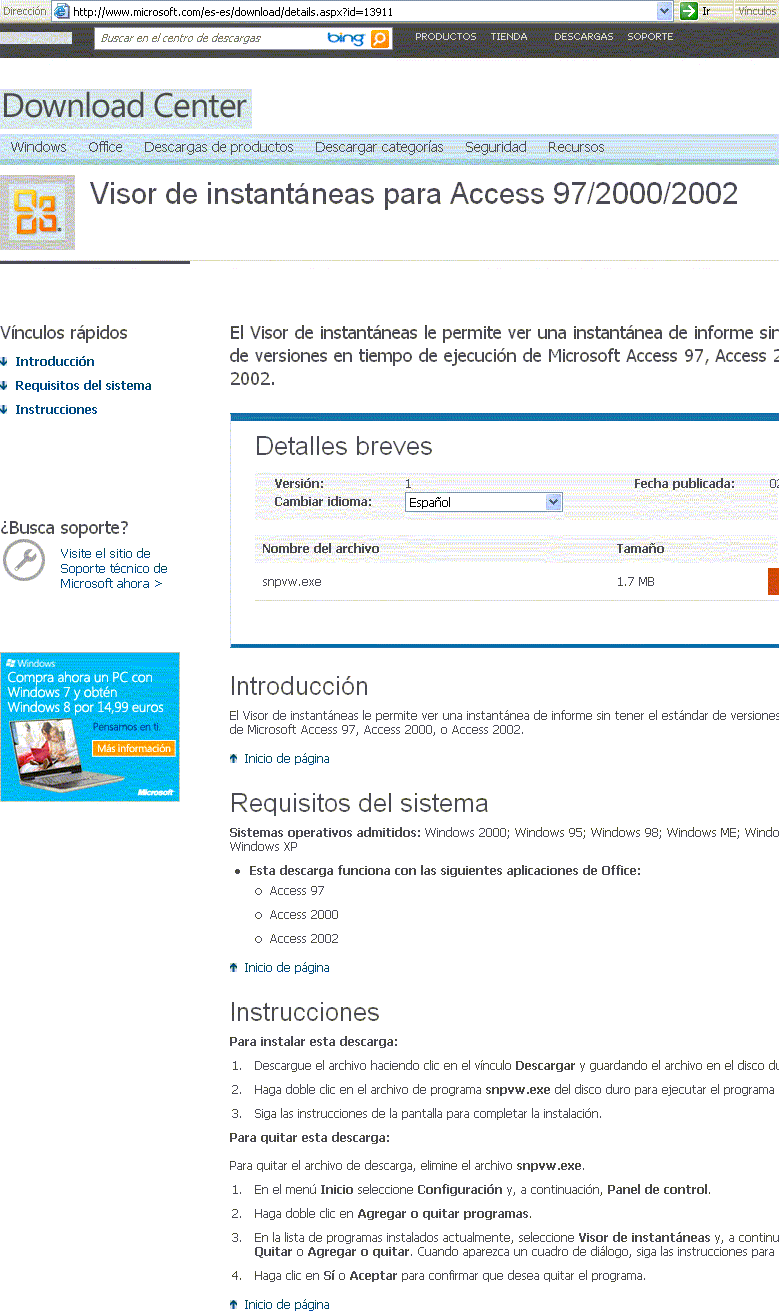Click the Bing search magnifier button

click(x=380, y=38)
